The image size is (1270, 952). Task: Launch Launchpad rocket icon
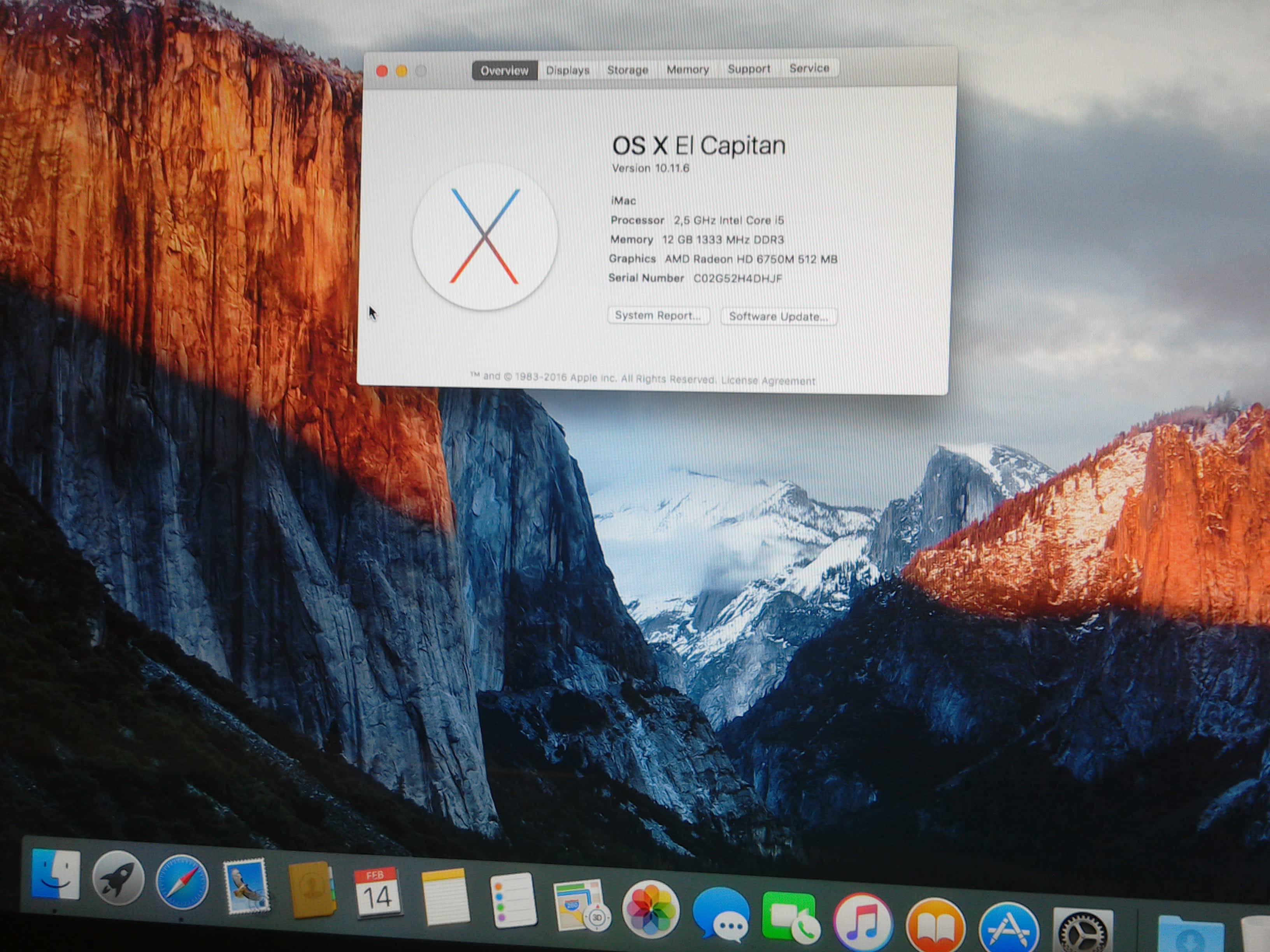(119, 878)
